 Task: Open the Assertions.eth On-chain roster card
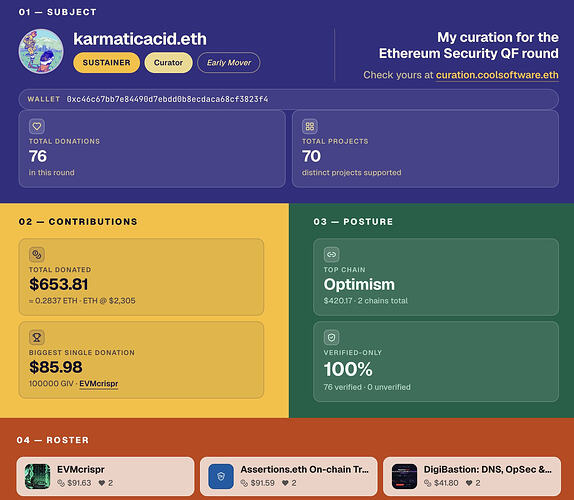tap(288, 476)
